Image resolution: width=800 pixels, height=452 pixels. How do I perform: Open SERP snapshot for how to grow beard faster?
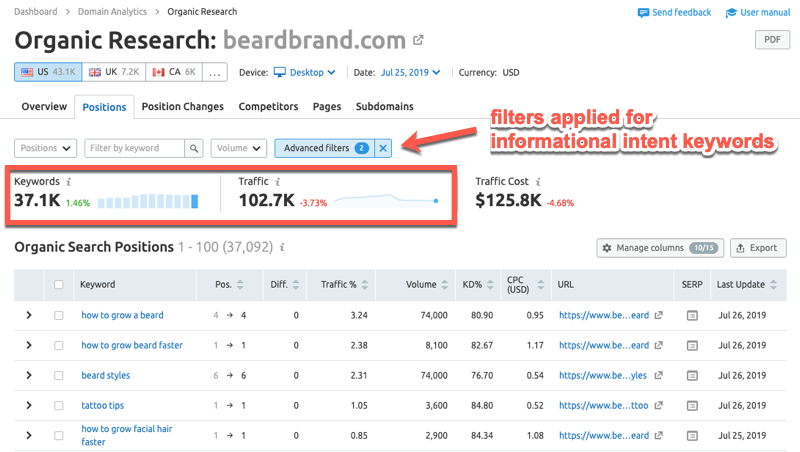coord(692,346)
